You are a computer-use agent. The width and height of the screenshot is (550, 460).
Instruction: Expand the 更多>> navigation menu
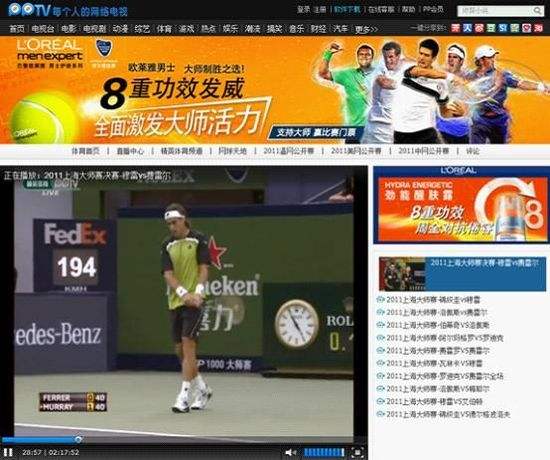tap(366, 29)
